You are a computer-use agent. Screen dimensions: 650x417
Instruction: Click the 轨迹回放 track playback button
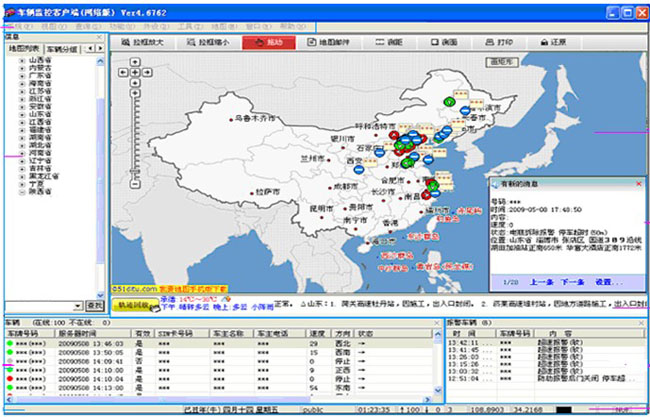coord(132,303)
